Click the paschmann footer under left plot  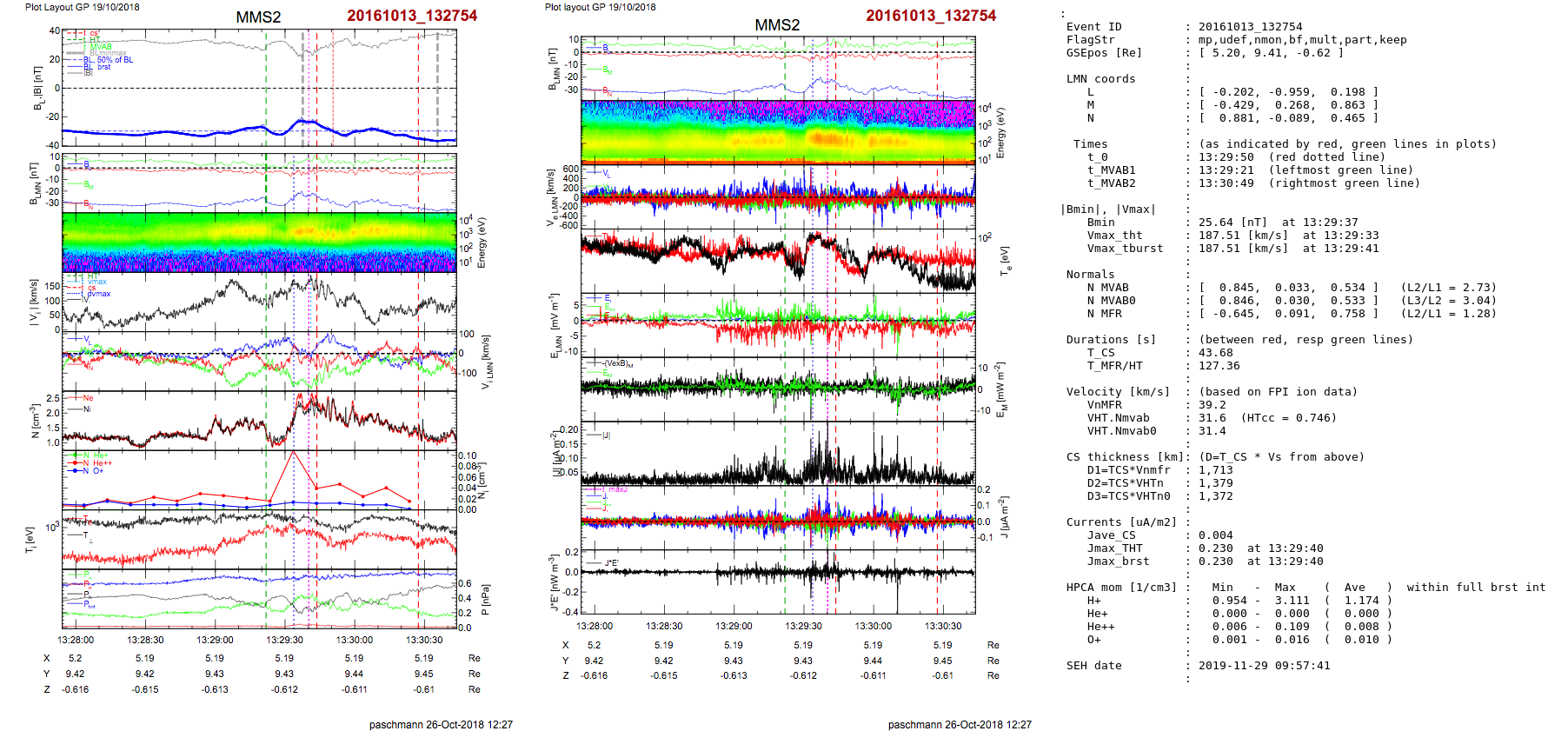tap(441, 724)
